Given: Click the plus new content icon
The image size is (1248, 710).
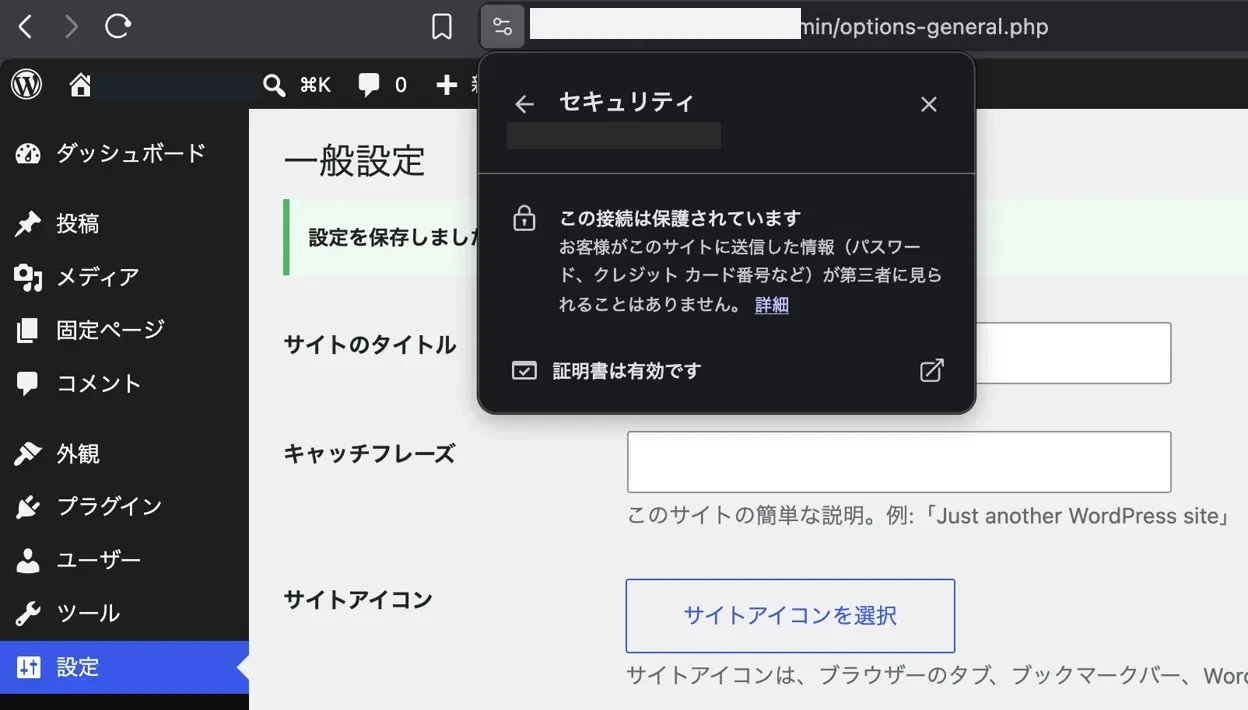Looking at the screenshot, I should pos(447,85).
